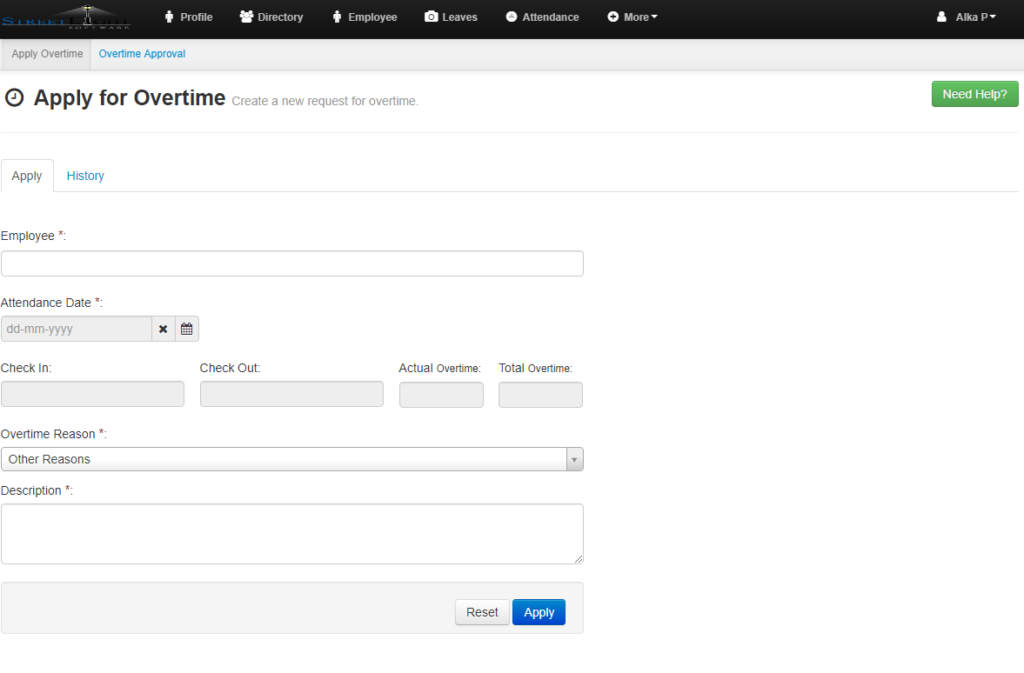
Task: Switch to the History tab
Action: 85,175
